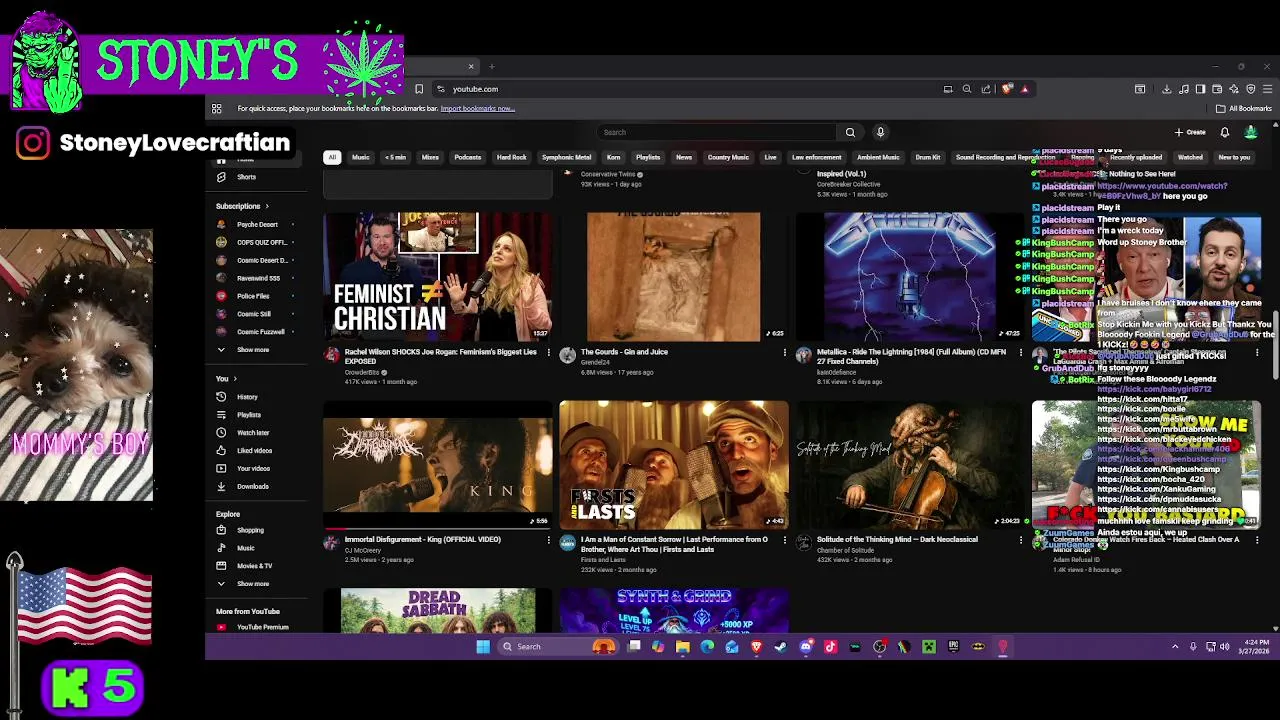Open the YouTube account avatar menu
The height and width of the screenshot is (720, 1280).
[1250, 132]
